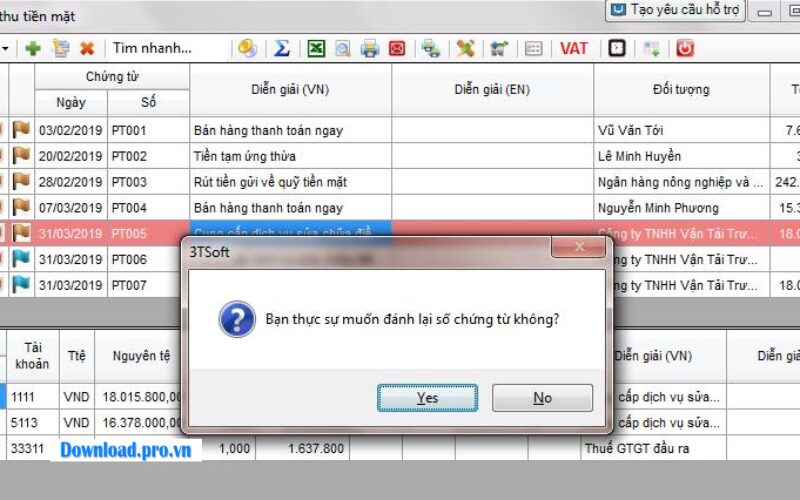Click the black square toolbar icon
Screen dimensions: 800x500
[x=617, y=48]
